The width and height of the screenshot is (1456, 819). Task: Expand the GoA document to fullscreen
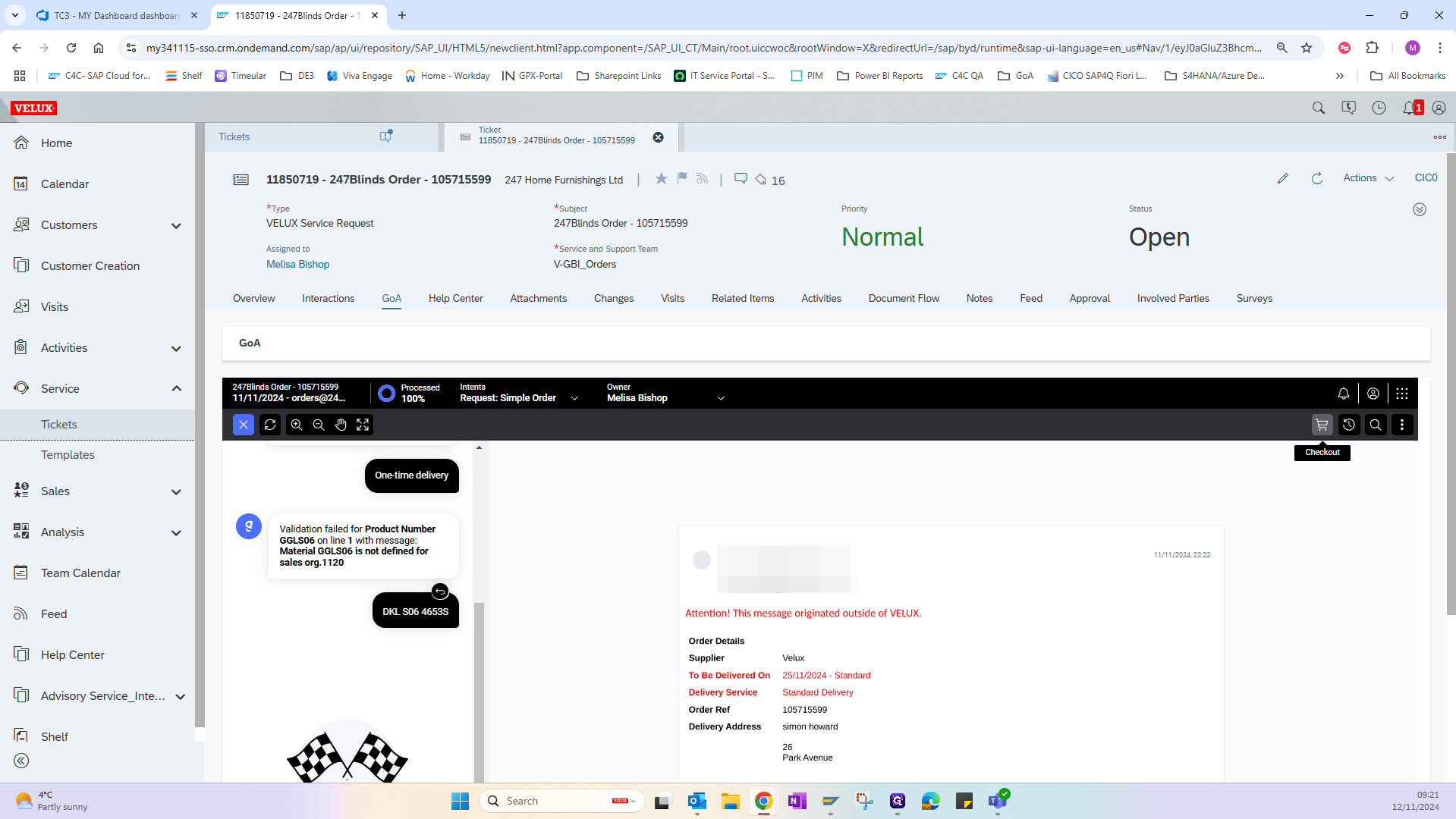(x=363, y=425)
